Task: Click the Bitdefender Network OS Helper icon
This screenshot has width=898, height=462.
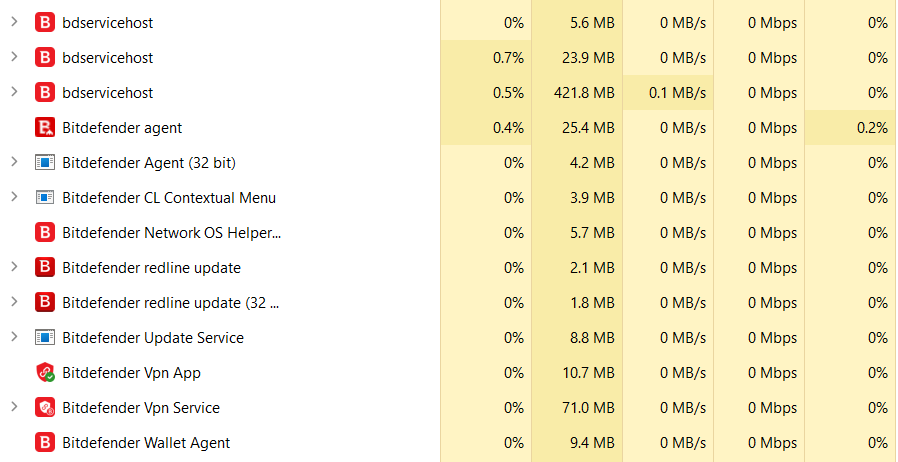Action: (x=44, y=233)
